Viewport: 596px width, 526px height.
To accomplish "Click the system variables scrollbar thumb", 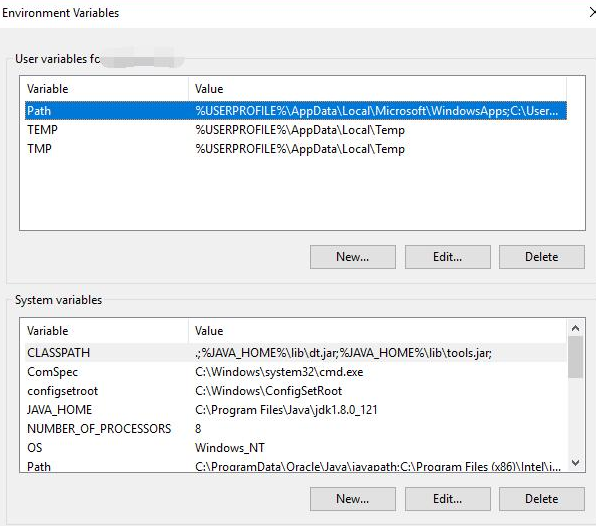I will 576,357.
